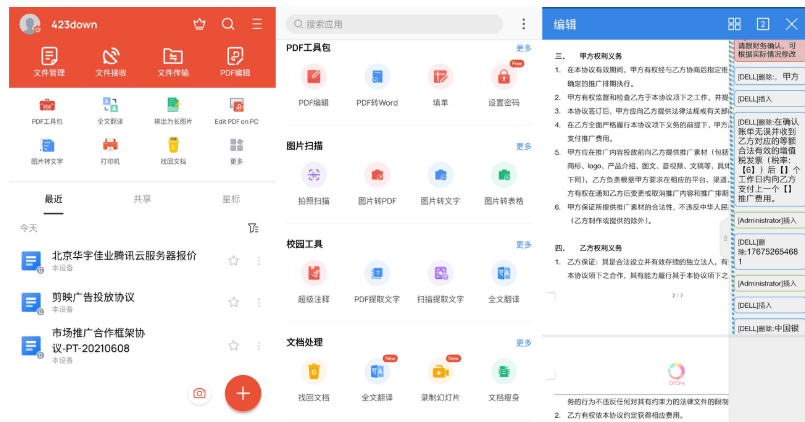Toggle the multi-window grid view in editor
Image resolution: width=805 pixels, height=422 pixels.
click(x=734, y=24)
